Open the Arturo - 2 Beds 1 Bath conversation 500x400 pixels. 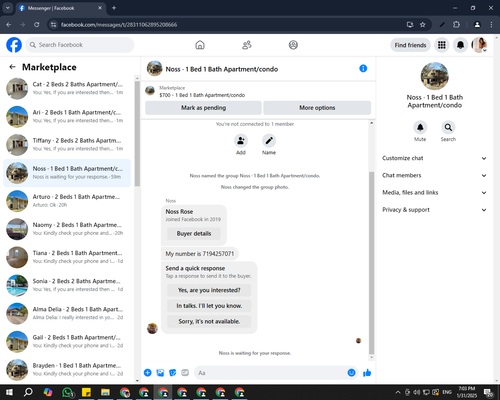point(67,201)
